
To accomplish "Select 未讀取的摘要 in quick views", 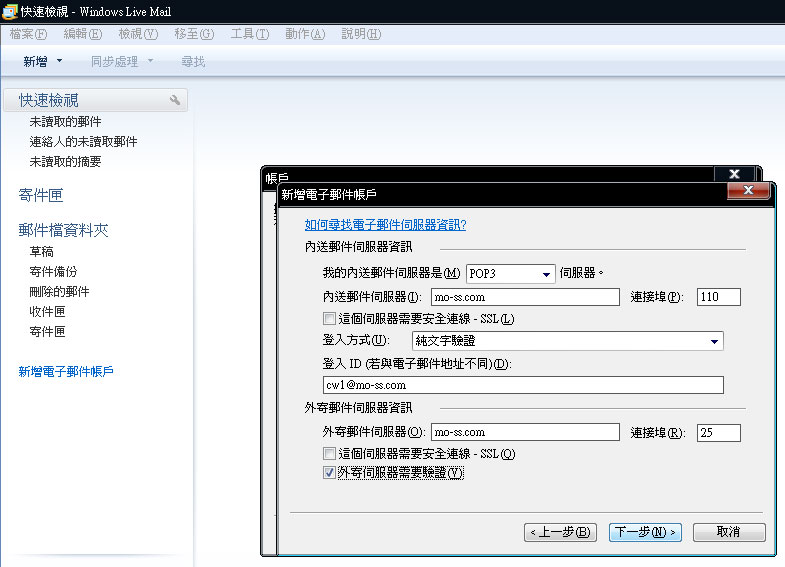I will point(65,162).
